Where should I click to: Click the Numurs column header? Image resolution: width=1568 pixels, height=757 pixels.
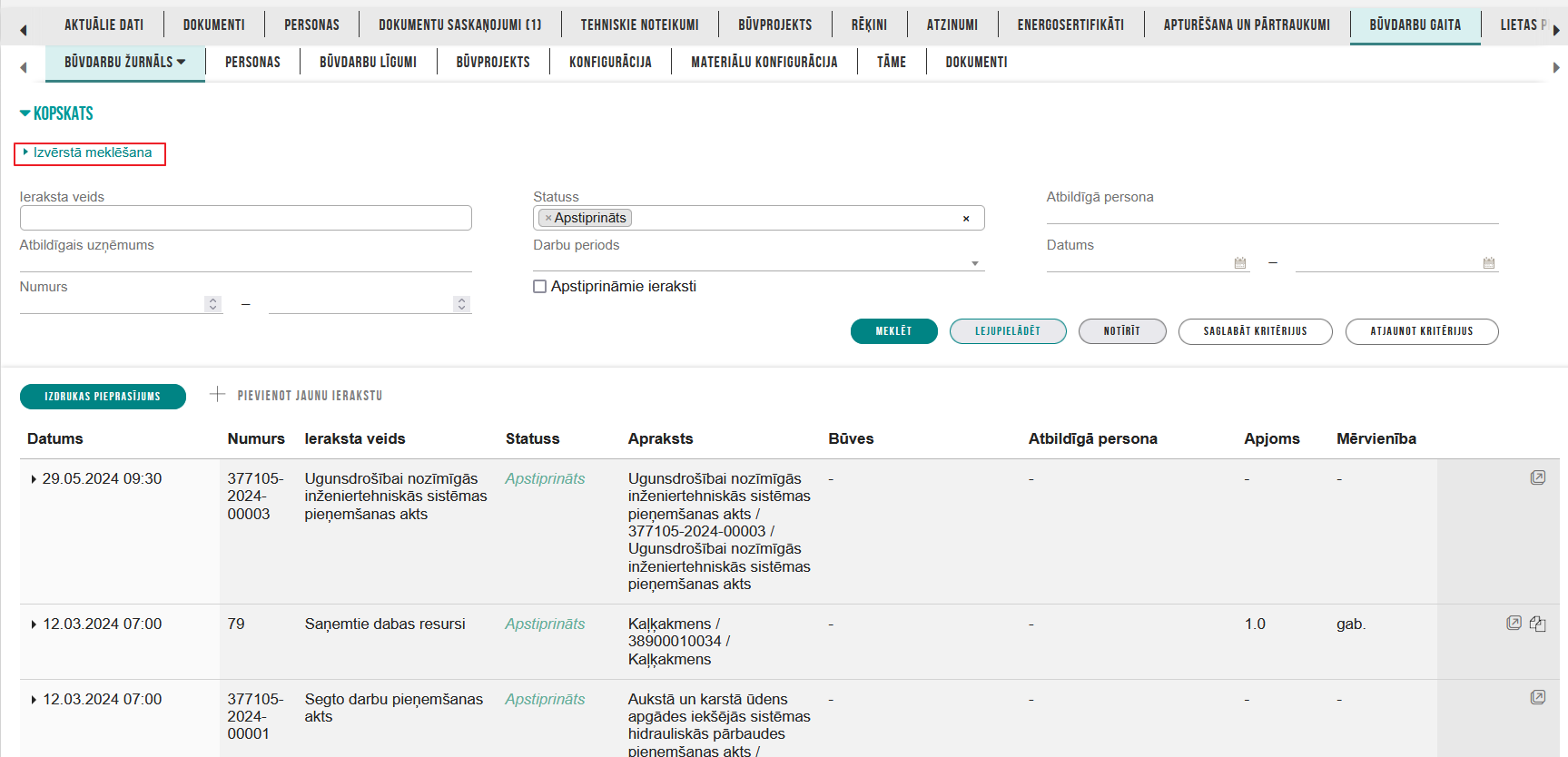[256, 438]
